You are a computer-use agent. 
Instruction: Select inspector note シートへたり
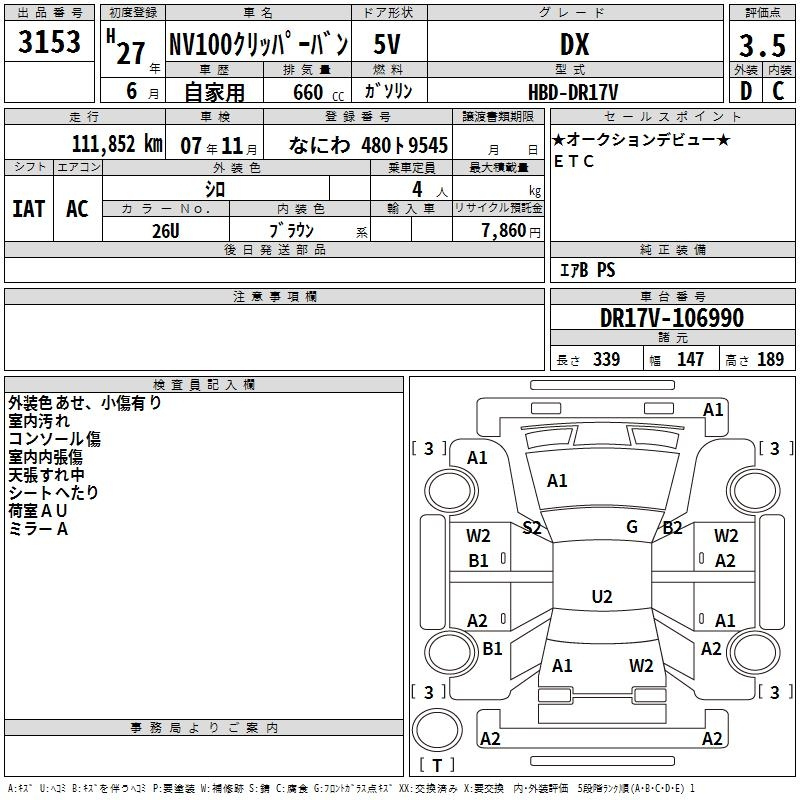coord(53,492)
